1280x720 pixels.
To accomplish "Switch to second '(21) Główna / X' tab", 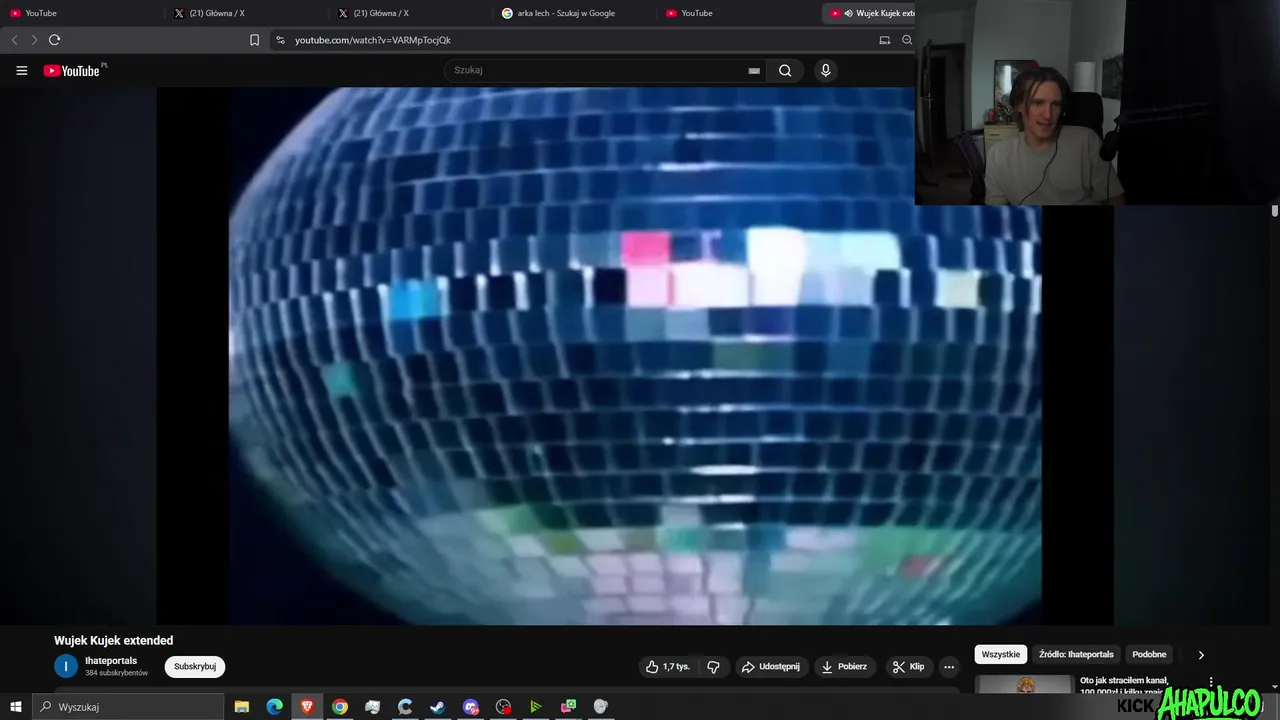I will [410, 13].
